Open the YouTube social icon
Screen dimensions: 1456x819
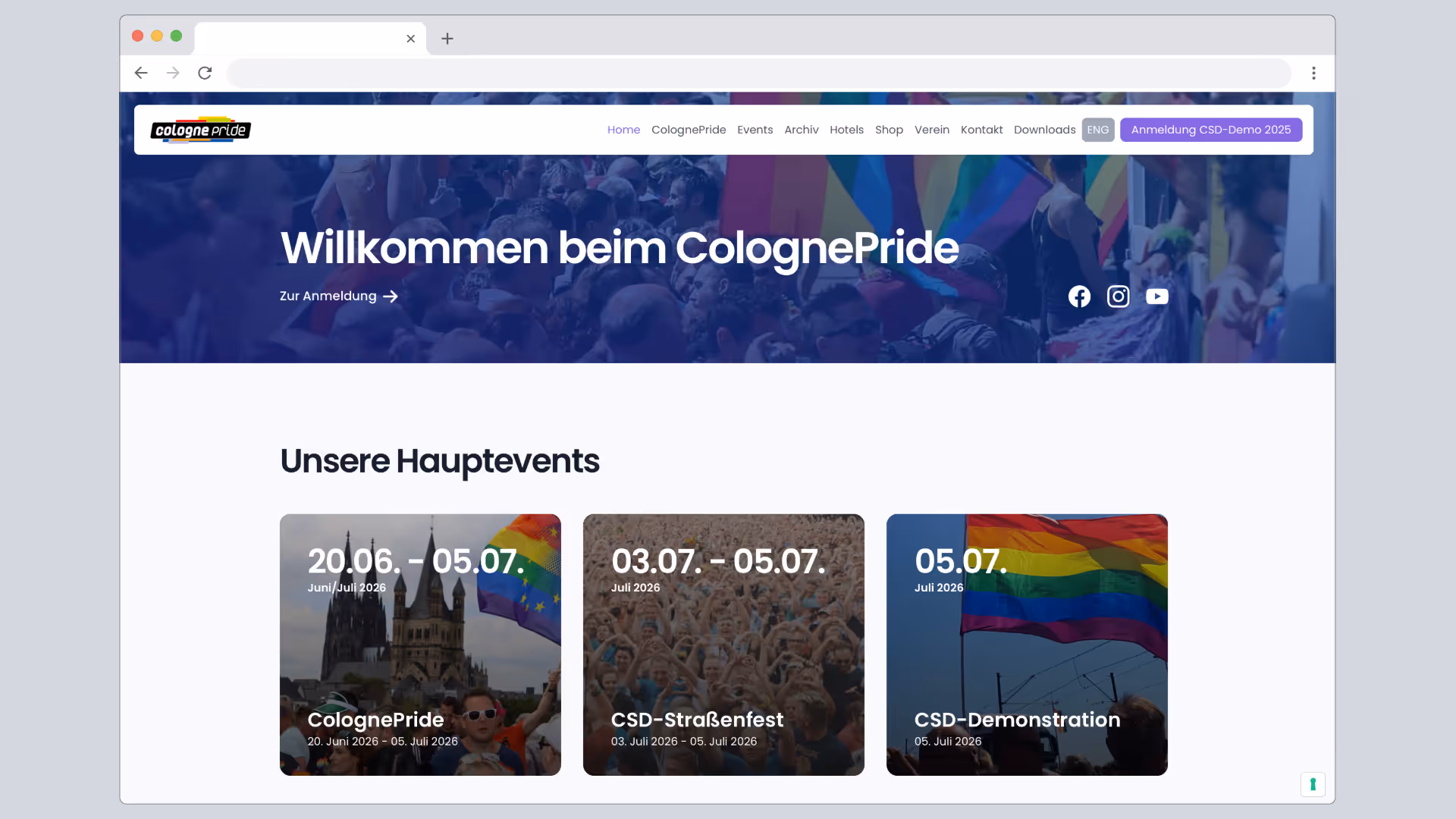coord(1156,297)
